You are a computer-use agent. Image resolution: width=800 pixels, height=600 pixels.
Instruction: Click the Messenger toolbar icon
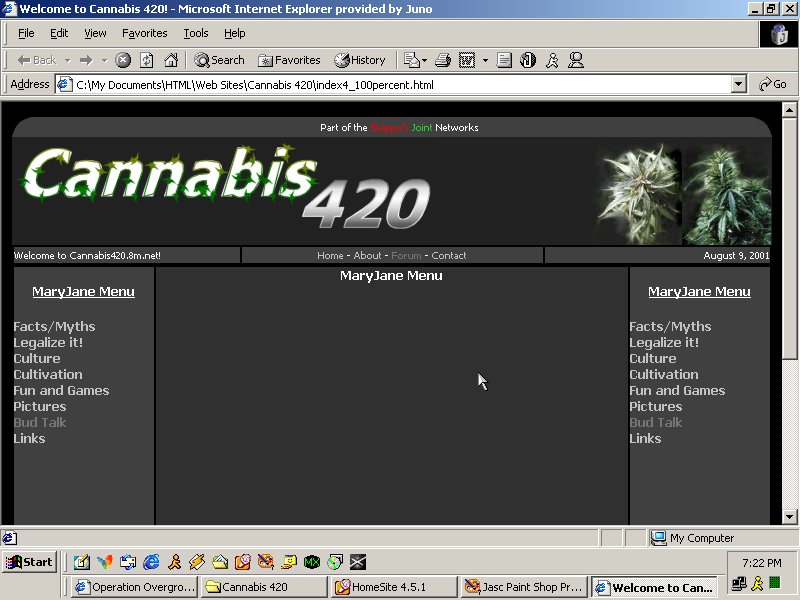click(576, 60)
